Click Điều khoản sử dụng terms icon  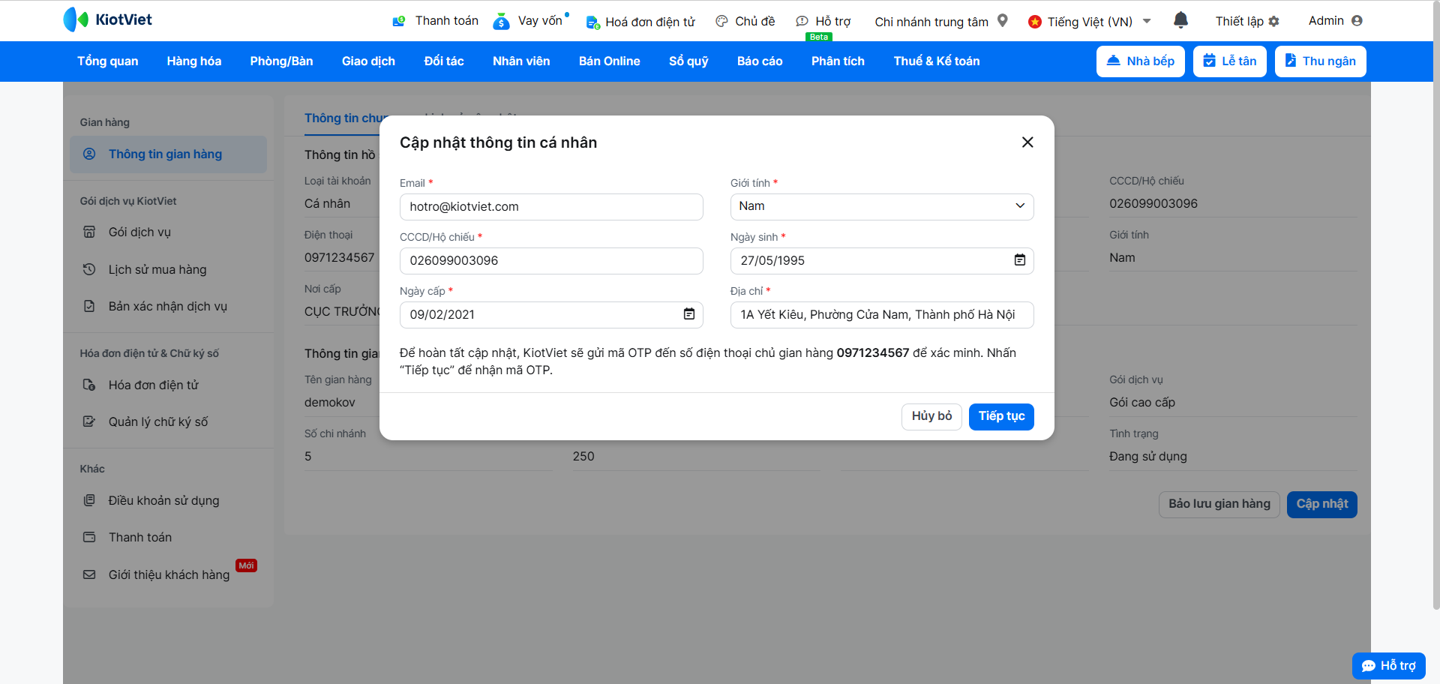[89, 500]
